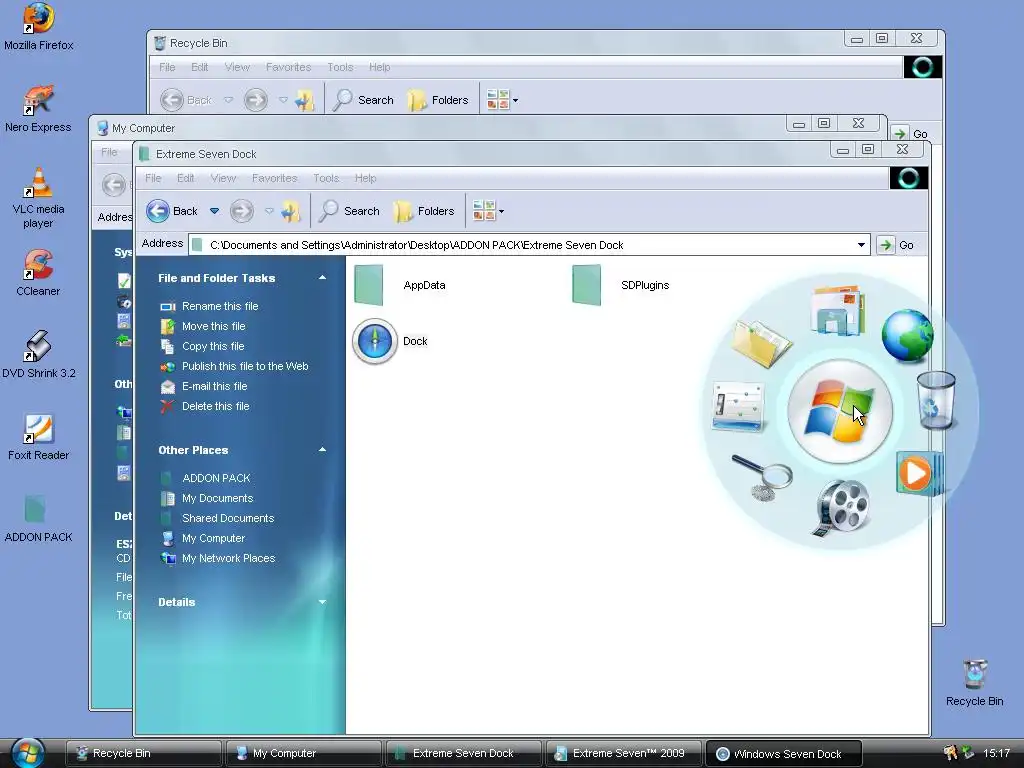Open the yellow folder icon in the circular dock

click(762, 342)
